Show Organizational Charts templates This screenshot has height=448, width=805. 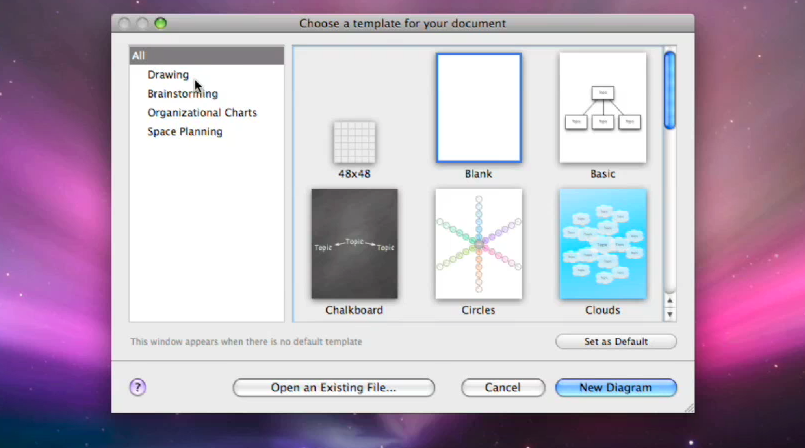tap(202, 113)
